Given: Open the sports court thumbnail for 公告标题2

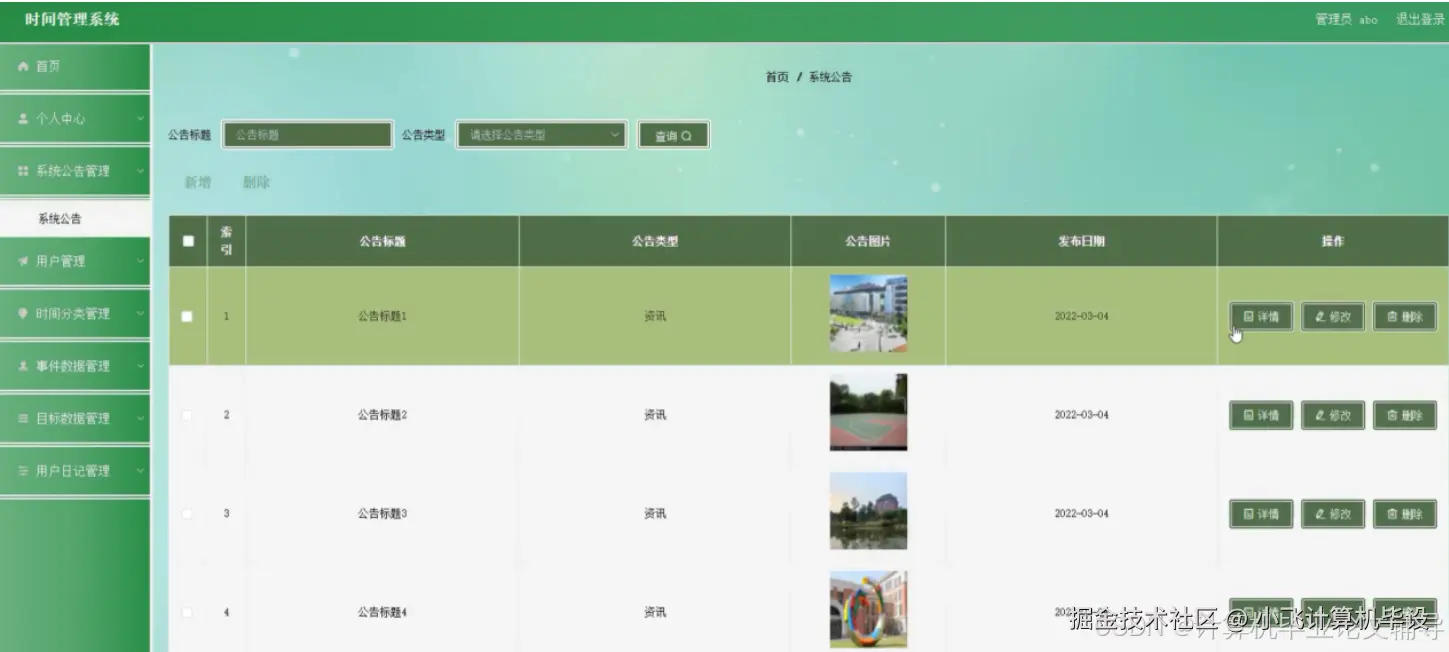Looking at the screenshot, I should click(868, 412).
